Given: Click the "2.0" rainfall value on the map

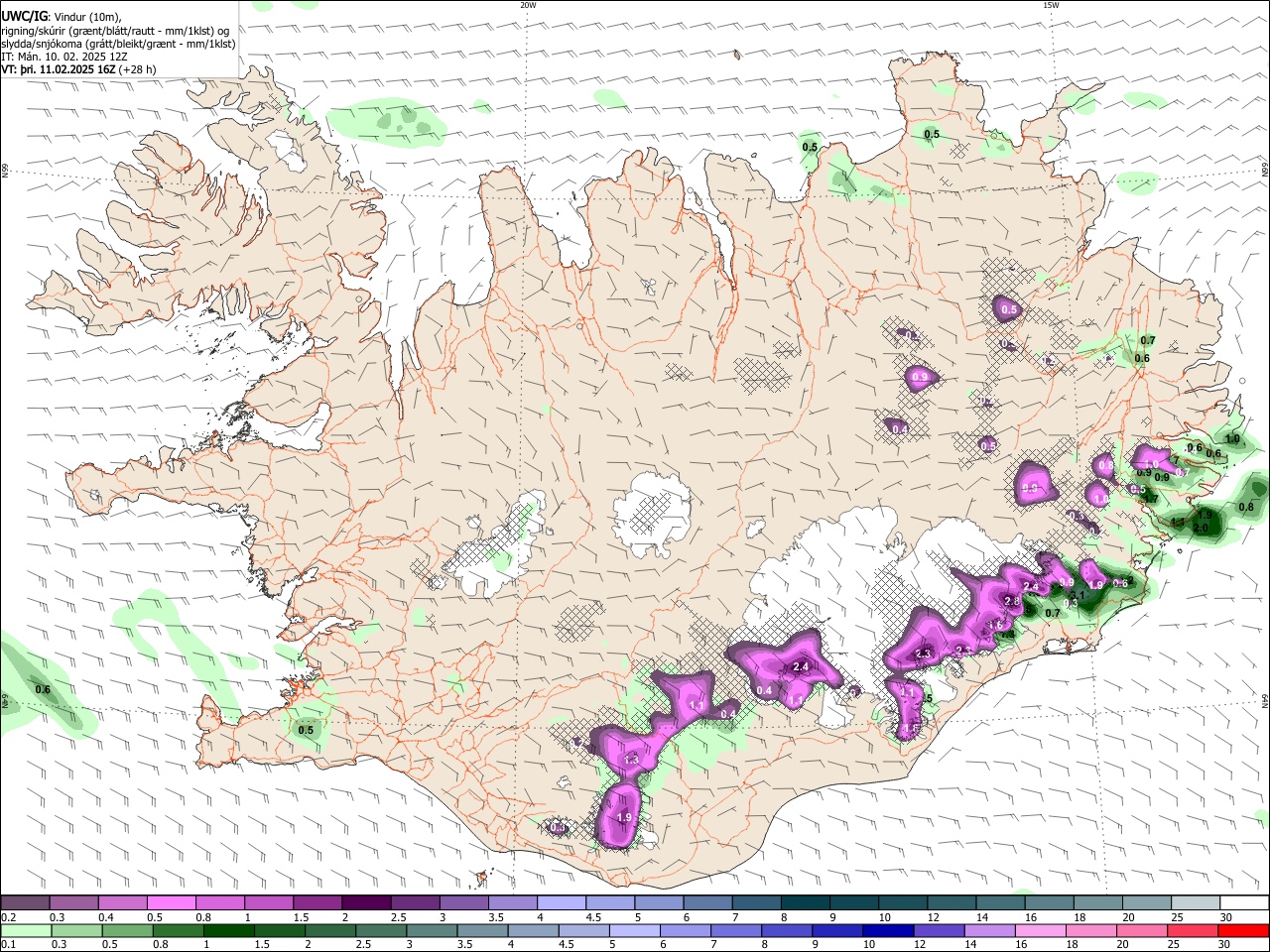Looking at the screenshot, I should (x=1200, y=528).
